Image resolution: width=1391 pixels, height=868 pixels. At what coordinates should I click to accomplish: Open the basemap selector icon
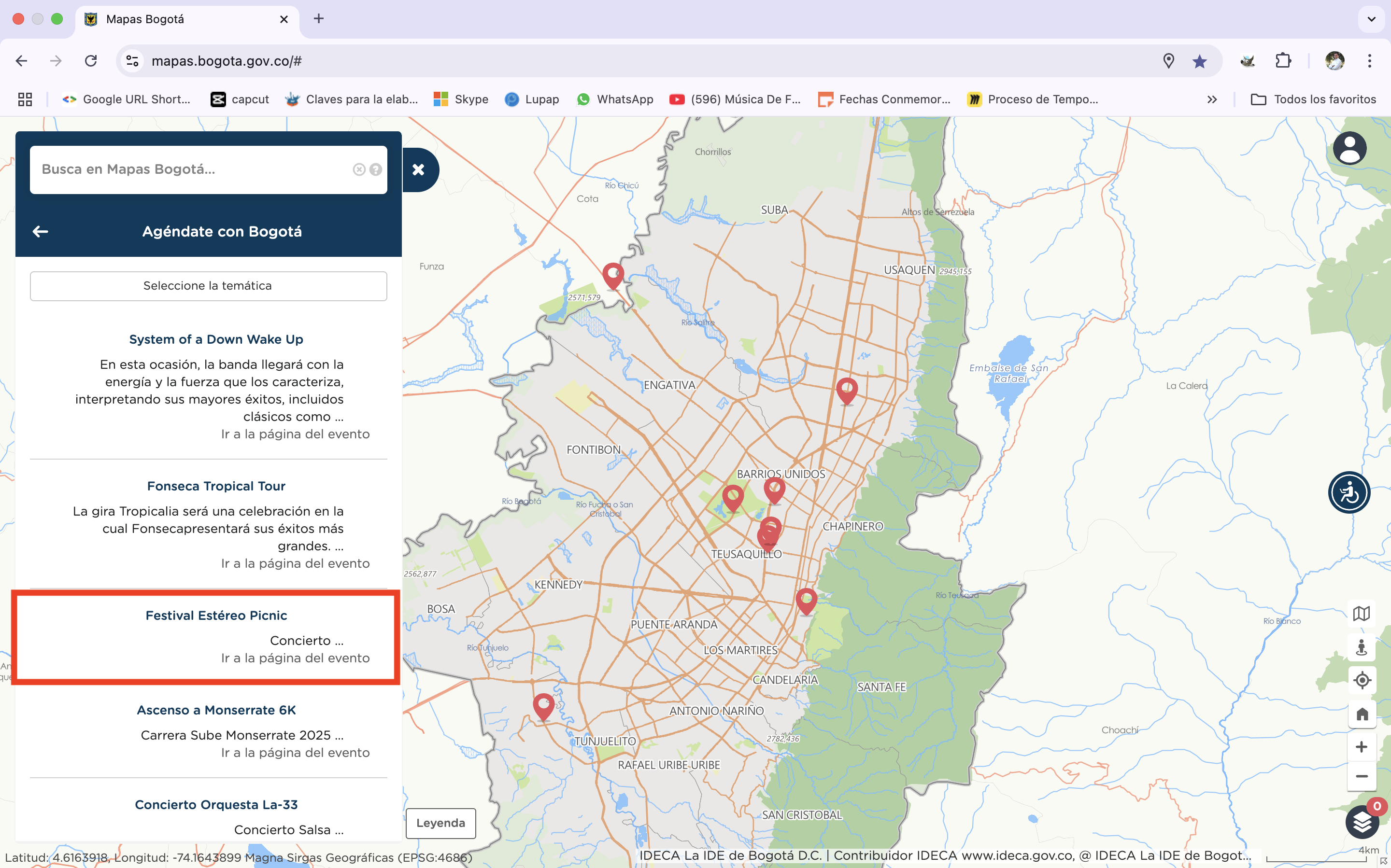click(1361, 614)
